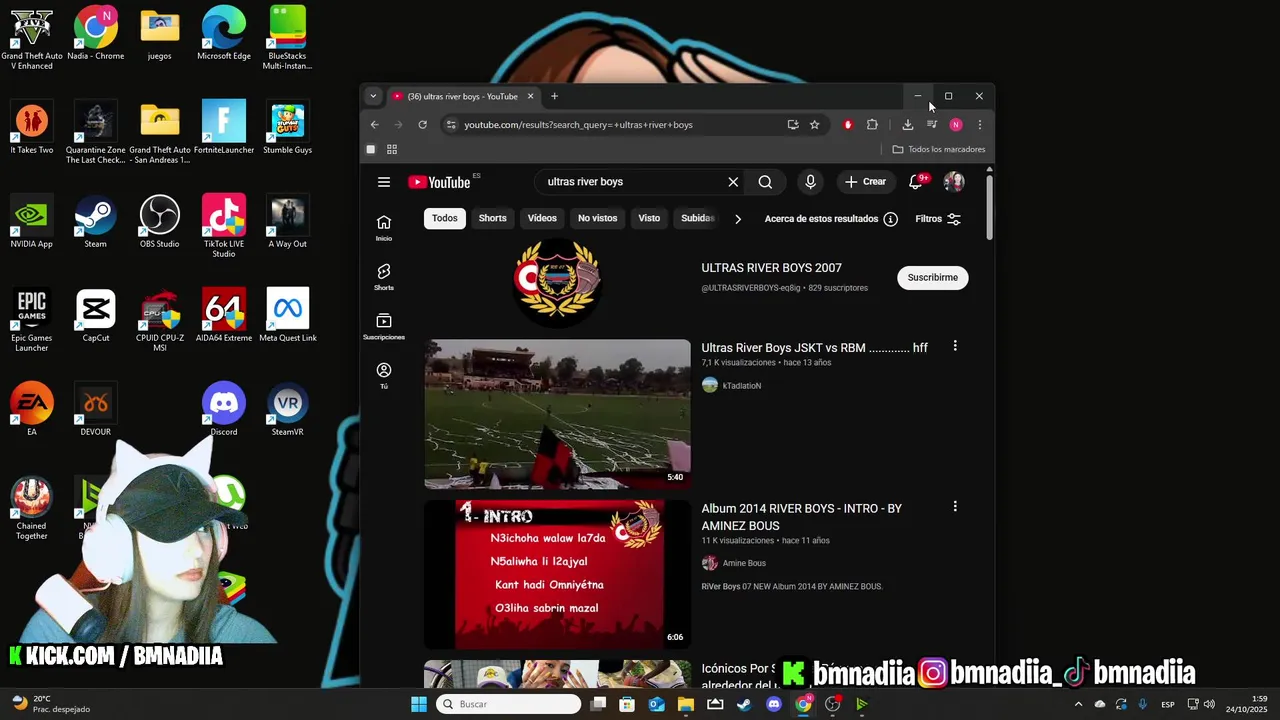Go back in Chrome history

(x=374, y=125)
